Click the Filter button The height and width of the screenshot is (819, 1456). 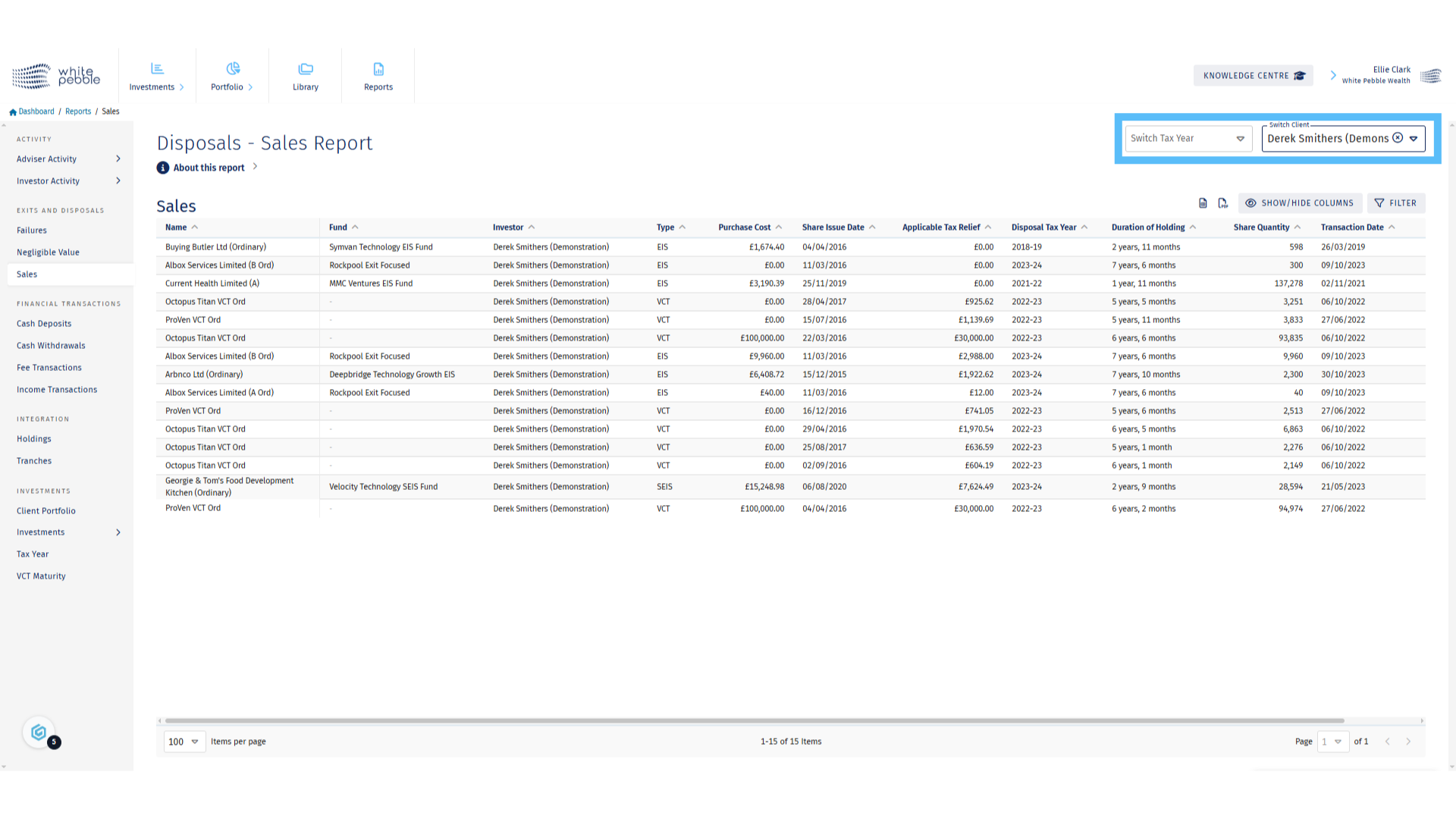pos(1396,203)
